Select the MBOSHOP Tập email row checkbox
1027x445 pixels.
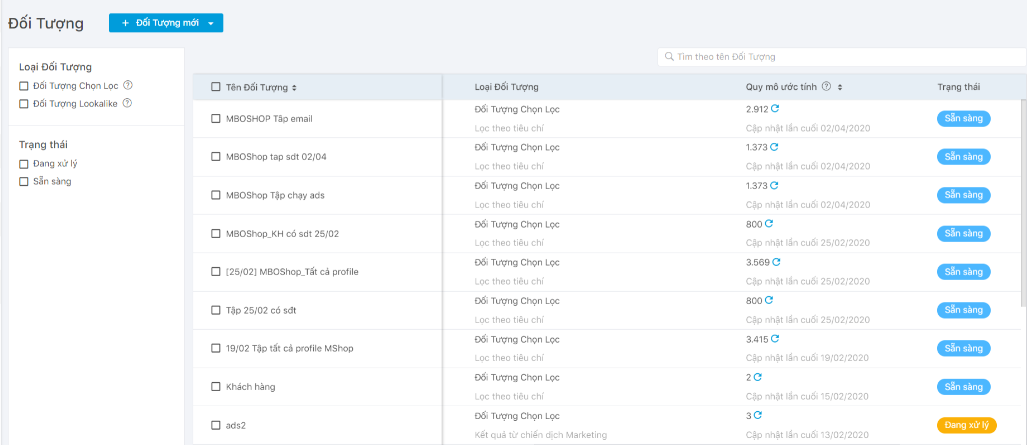(x=215, y=119)
